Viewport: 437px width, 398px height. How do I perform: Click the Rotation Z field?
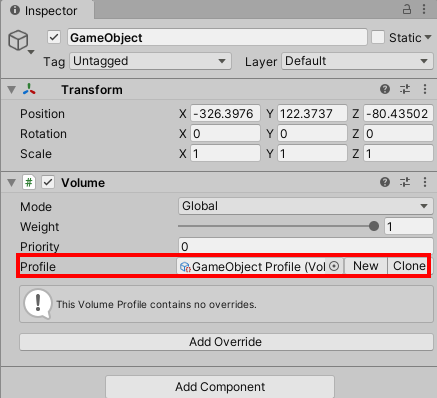[398, 134]
